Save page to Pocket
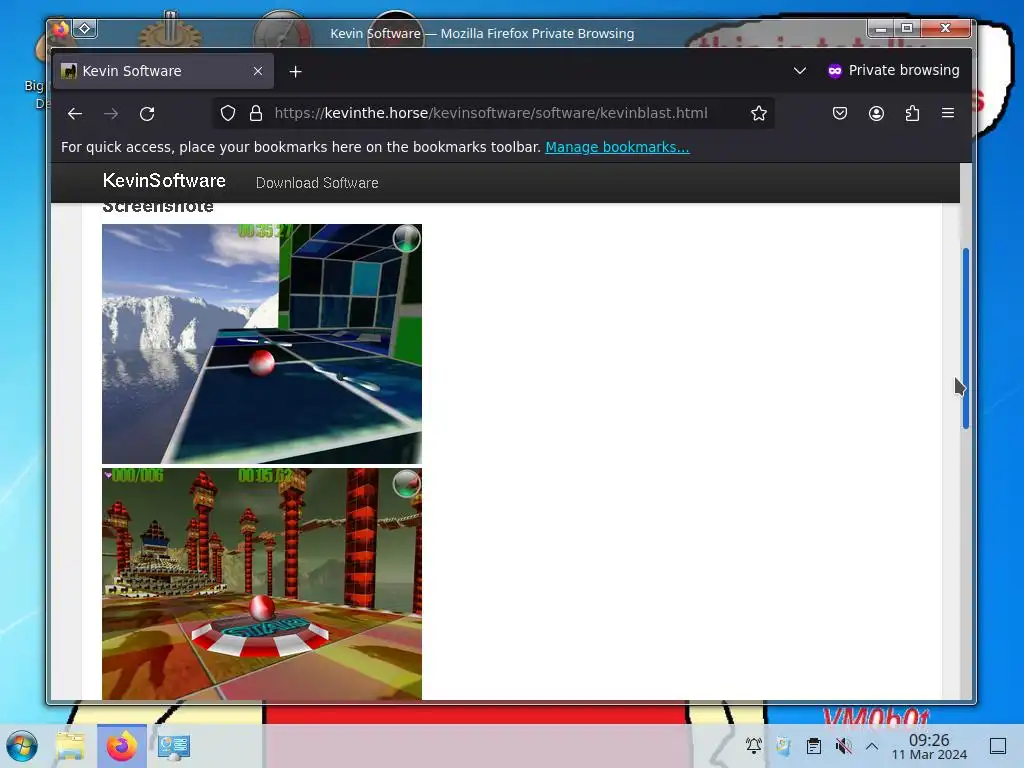 [840, 113]
